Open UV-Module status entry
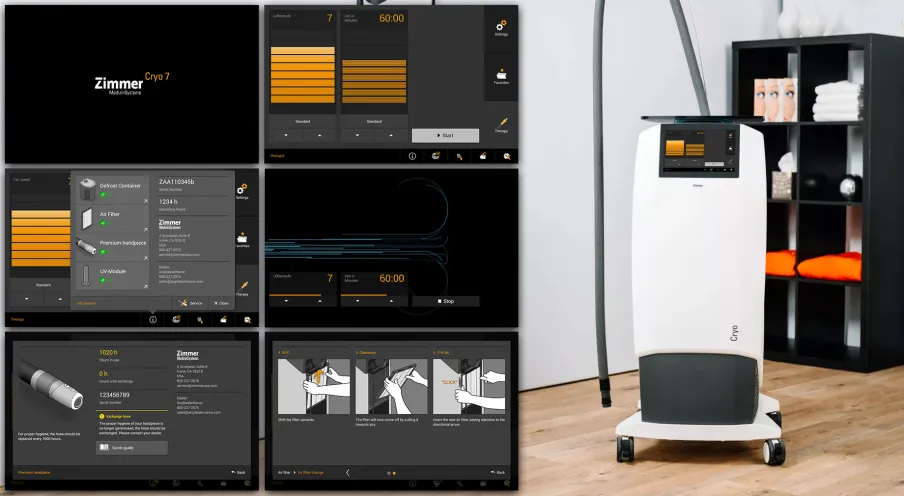Screen dimensions: 904x496 pyautogui.click(x=112, y=276)
